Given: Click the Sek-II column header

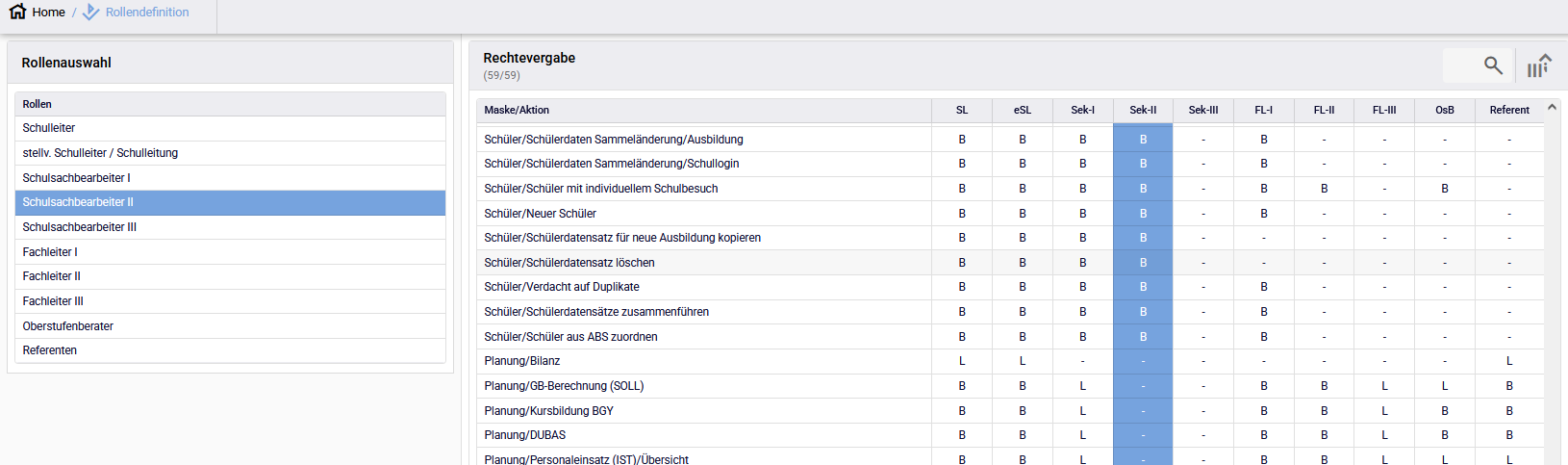Looking at the screenshot, I should point(1143,110).
